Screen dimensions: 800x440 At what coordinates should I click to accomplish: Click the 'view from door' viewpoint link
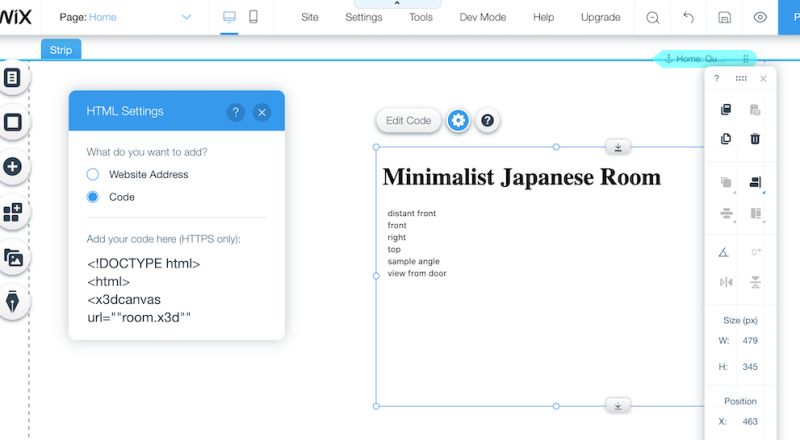(x=417, y=274)
